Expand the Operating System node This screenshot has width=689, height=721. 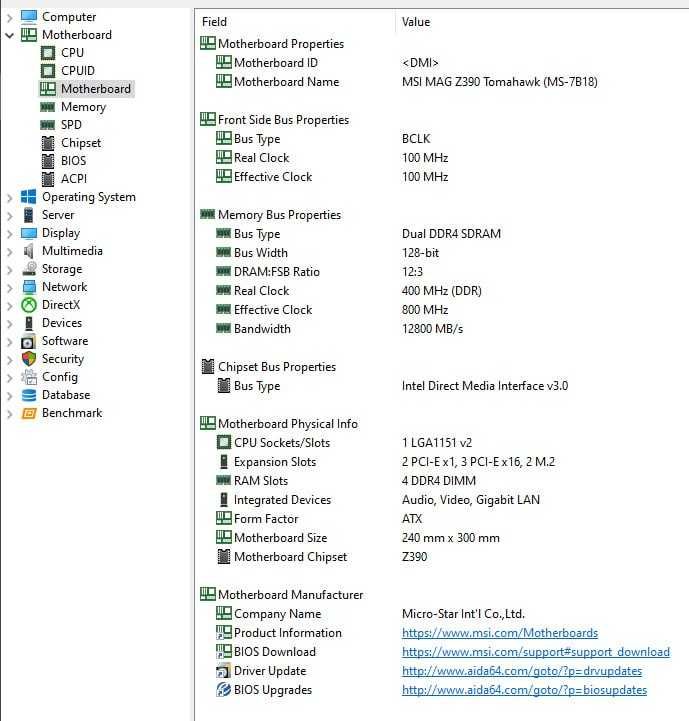point(9,198)
